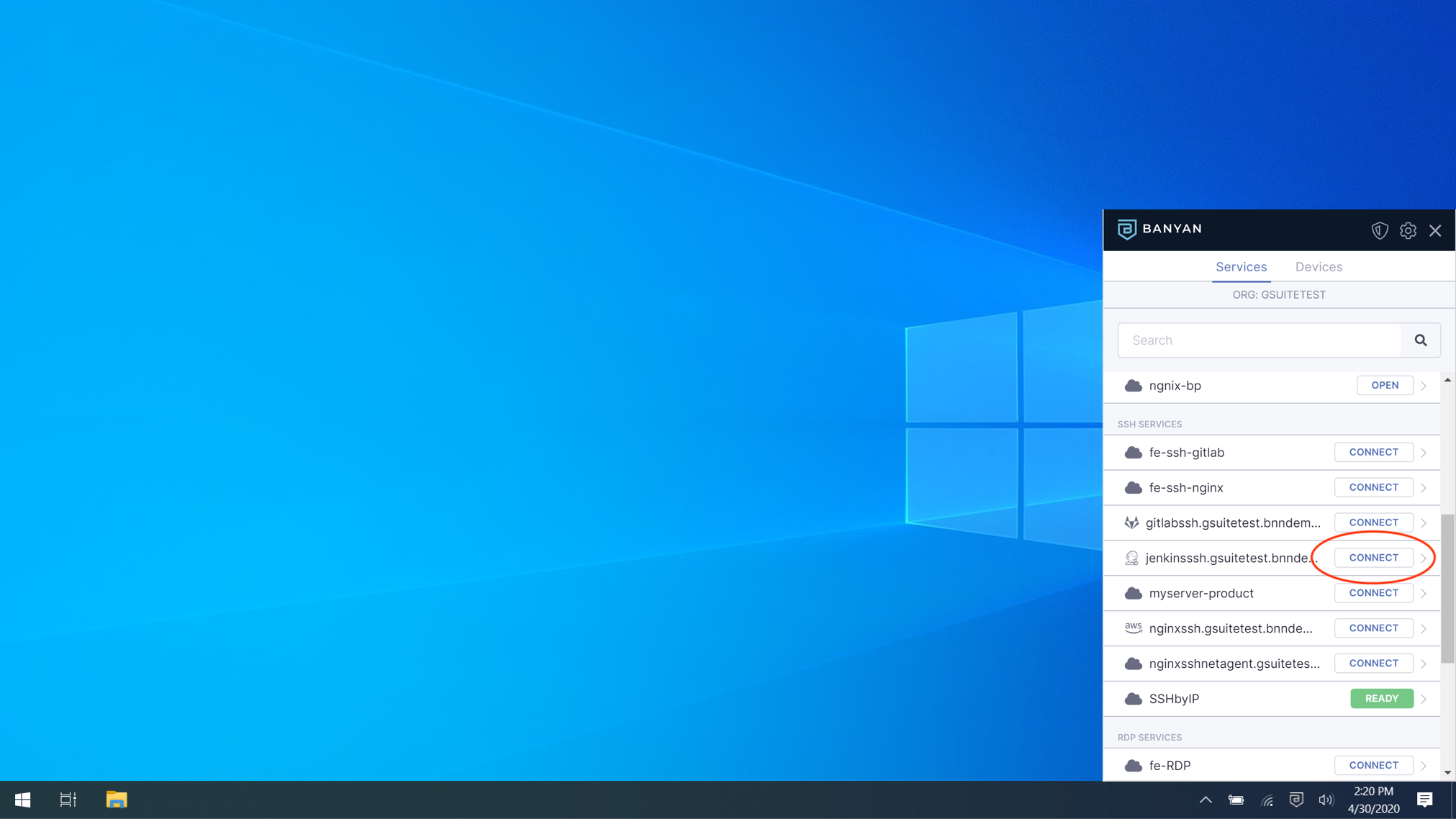
Task: Select the SSHbyIP service name
Action: pos(1174,699)
